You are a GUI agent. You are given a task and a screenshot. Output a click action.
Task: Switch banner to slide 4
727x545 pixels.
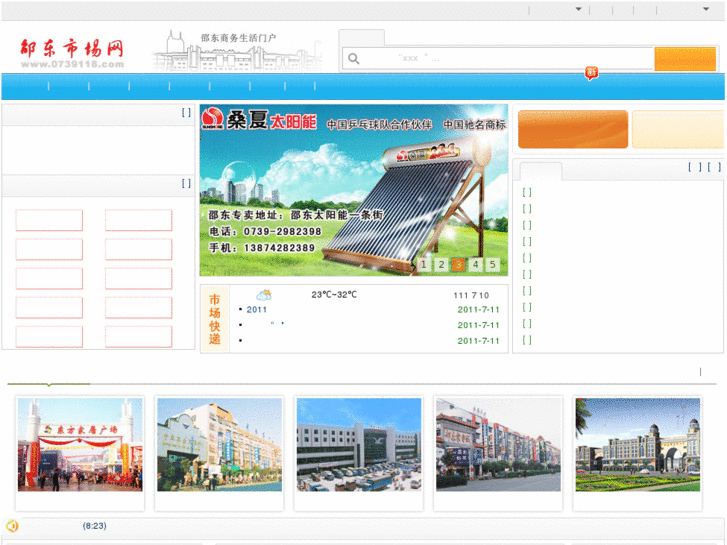tap(475, 264)
